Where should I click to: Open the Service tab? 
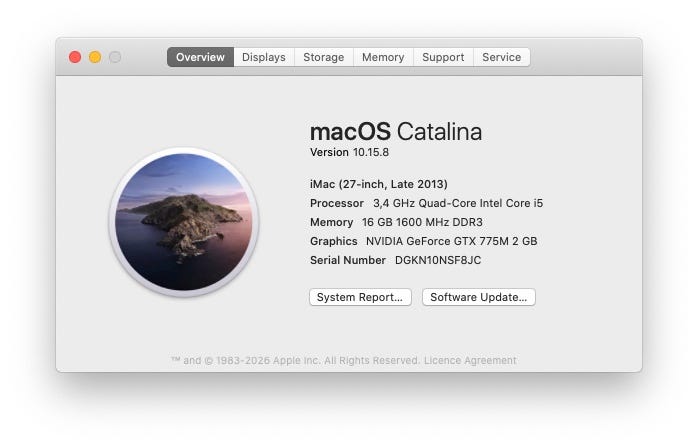point(502,57)
